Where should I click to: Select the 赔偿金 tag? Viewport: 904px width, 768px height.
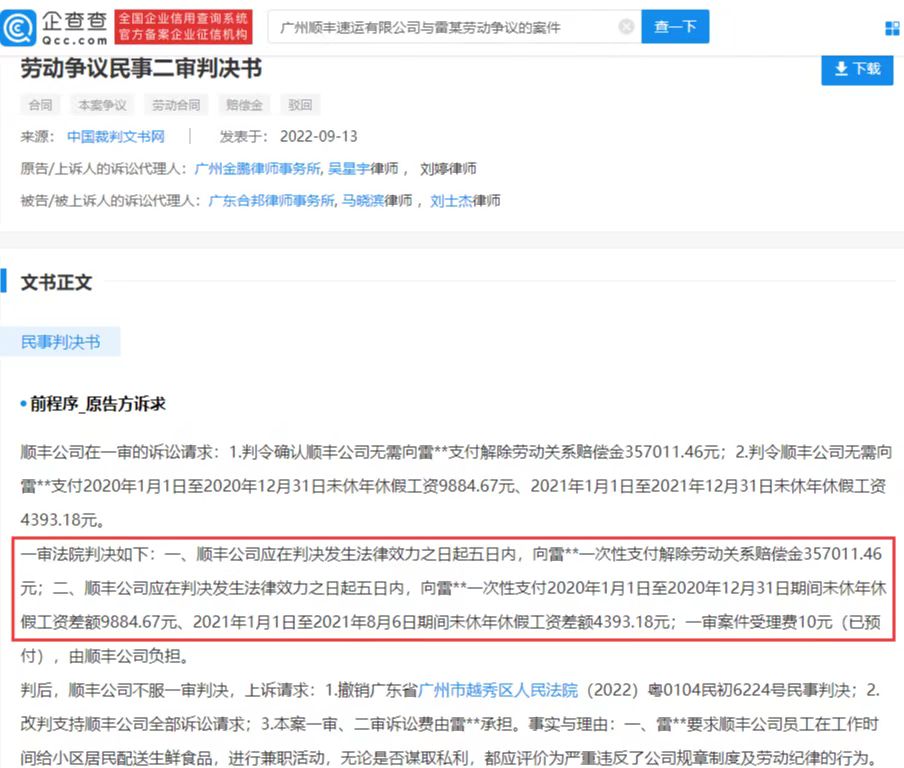244,105
